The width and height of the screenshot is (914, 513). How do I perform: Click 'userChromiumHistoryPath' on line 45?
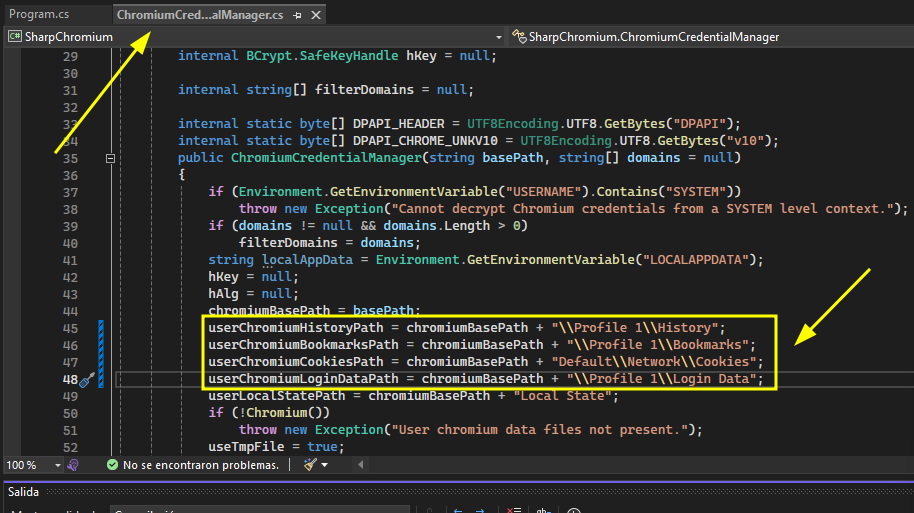[296, 328]
